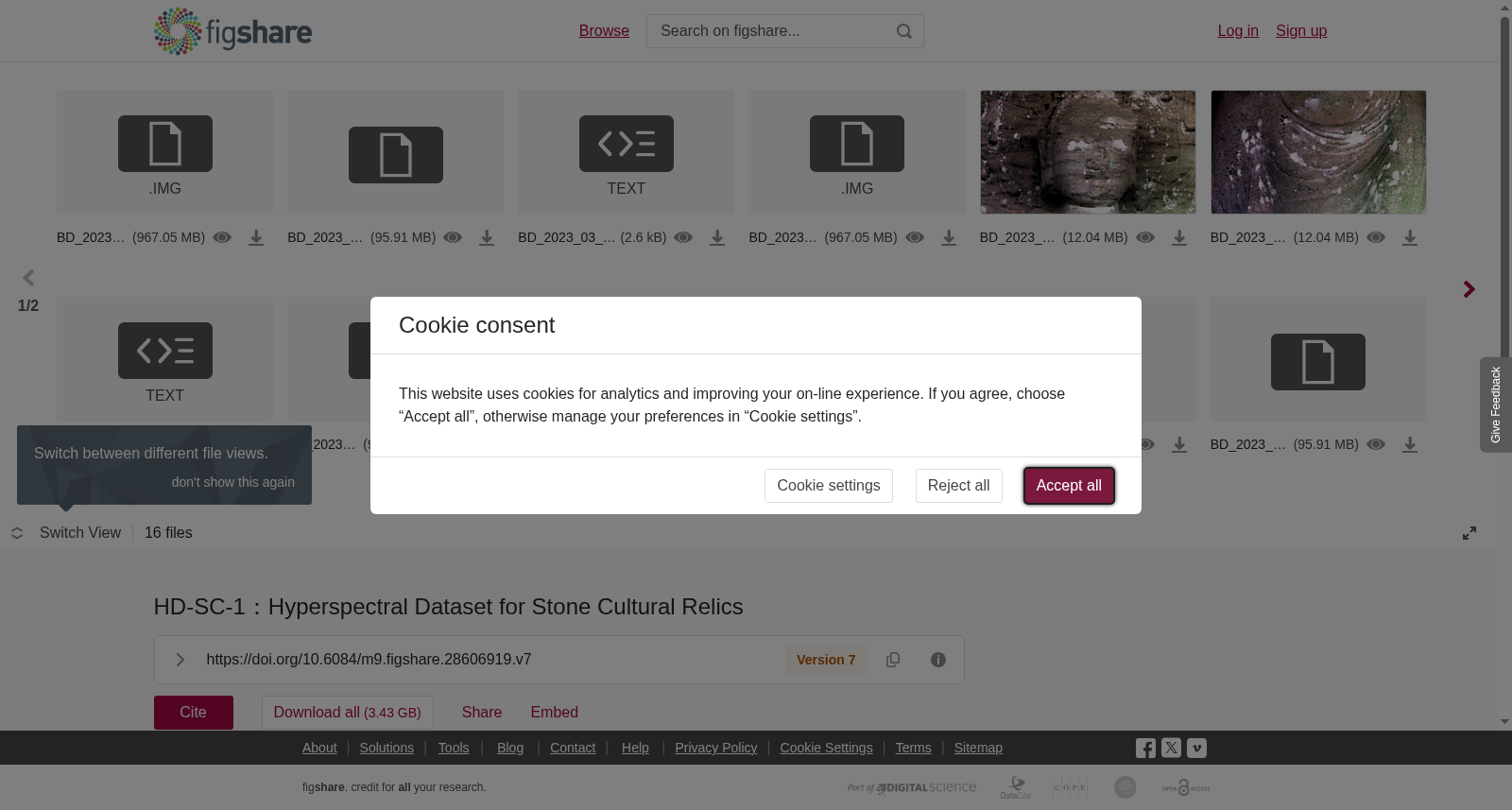Go to the previous page of files

(28, 278)
